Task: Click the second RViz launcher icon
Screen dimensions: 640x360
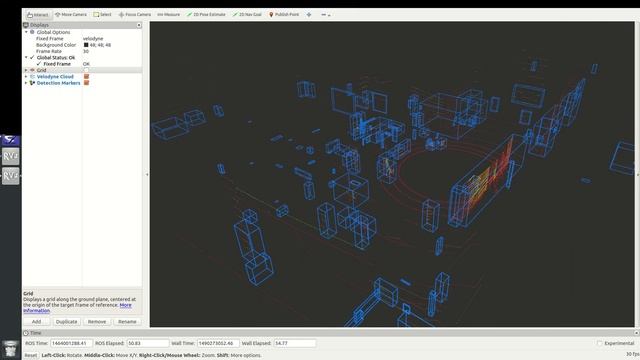Action: pos(11,176)
